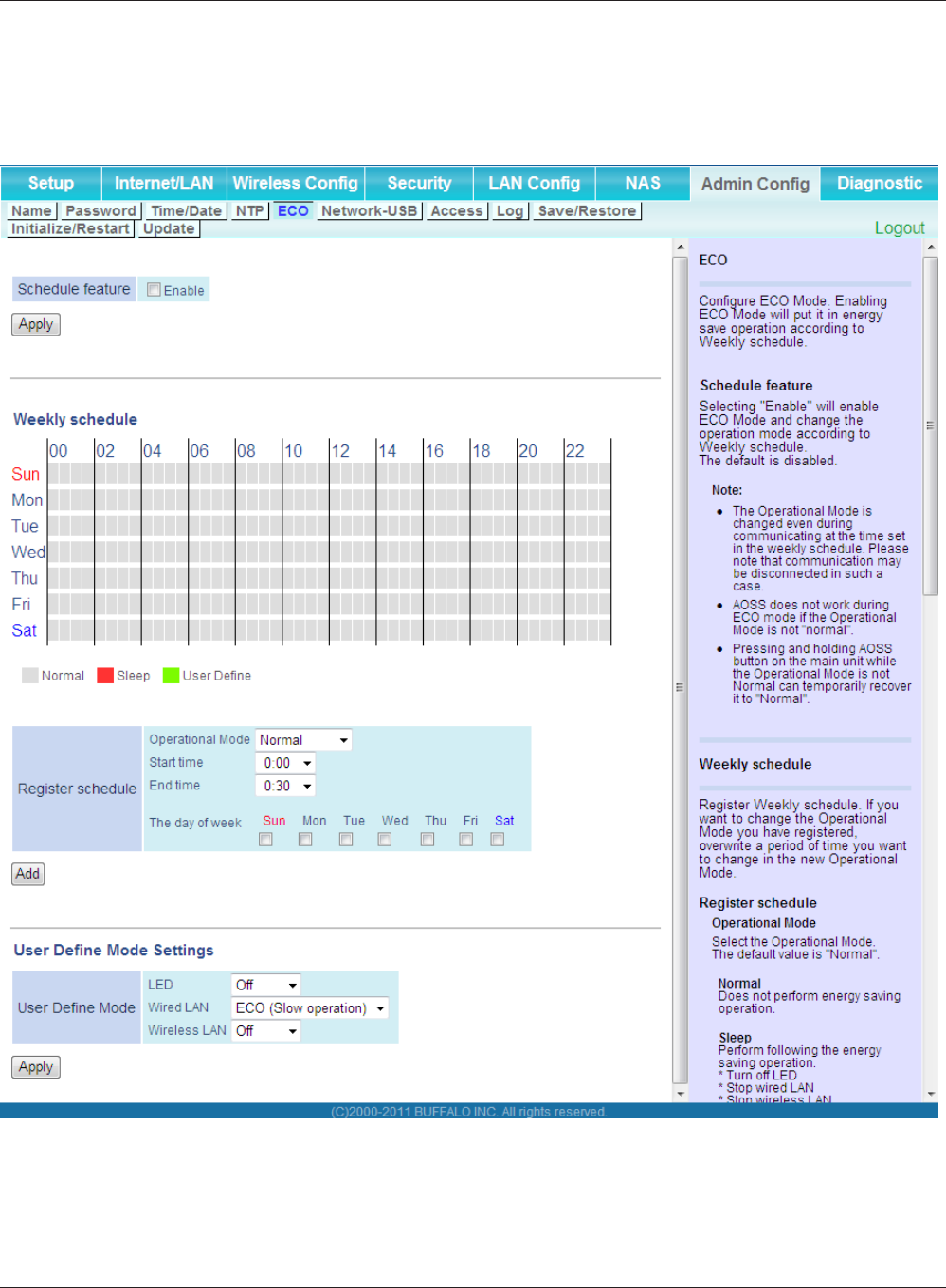This screenshot has width=946, height=1288.
Task: Open Save/Restore page
Action: point(588,210)
